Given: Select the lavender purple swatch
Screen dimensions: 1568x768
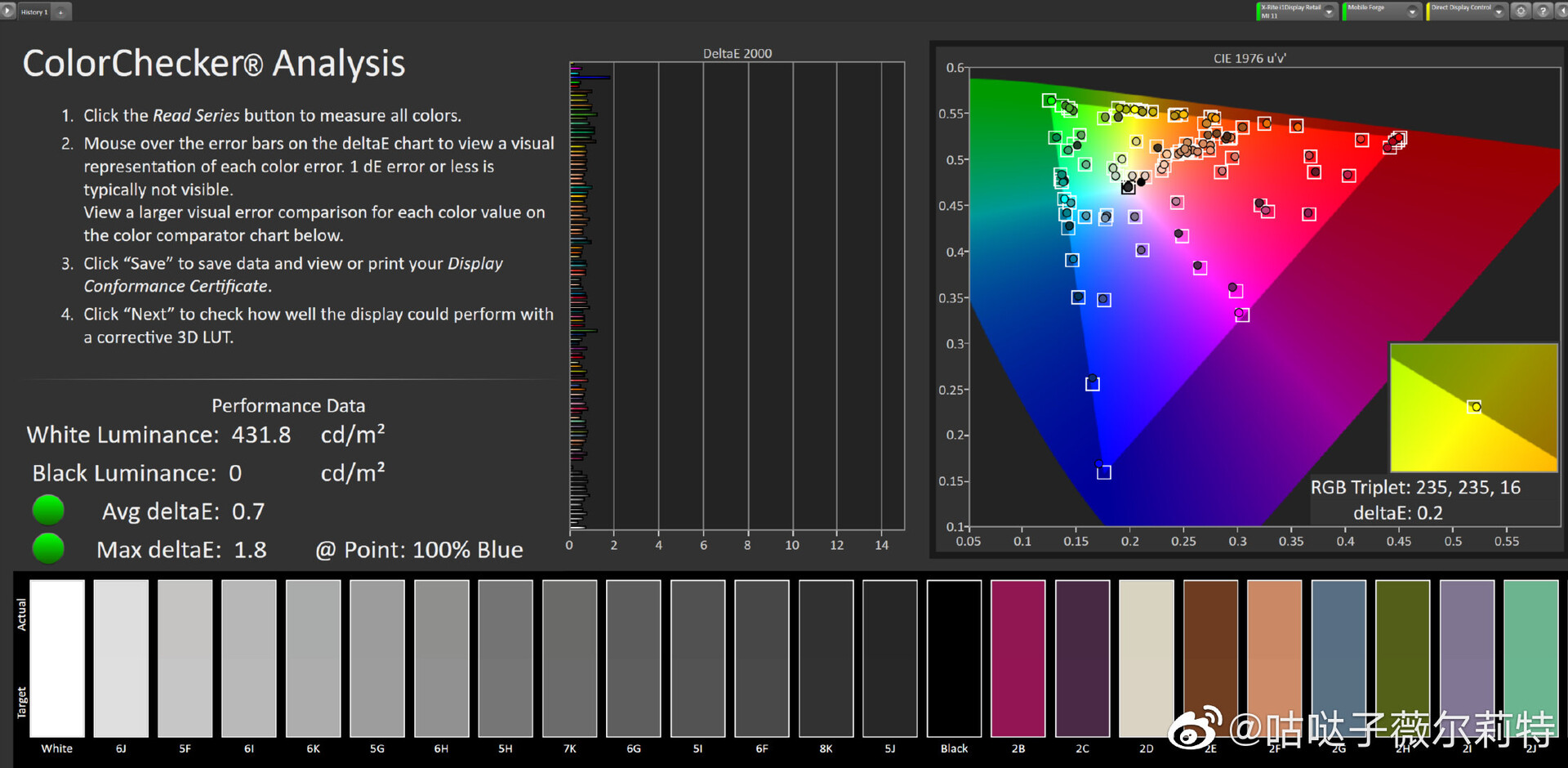Looking at the screenshot, I should click(x=1468, y=659).
